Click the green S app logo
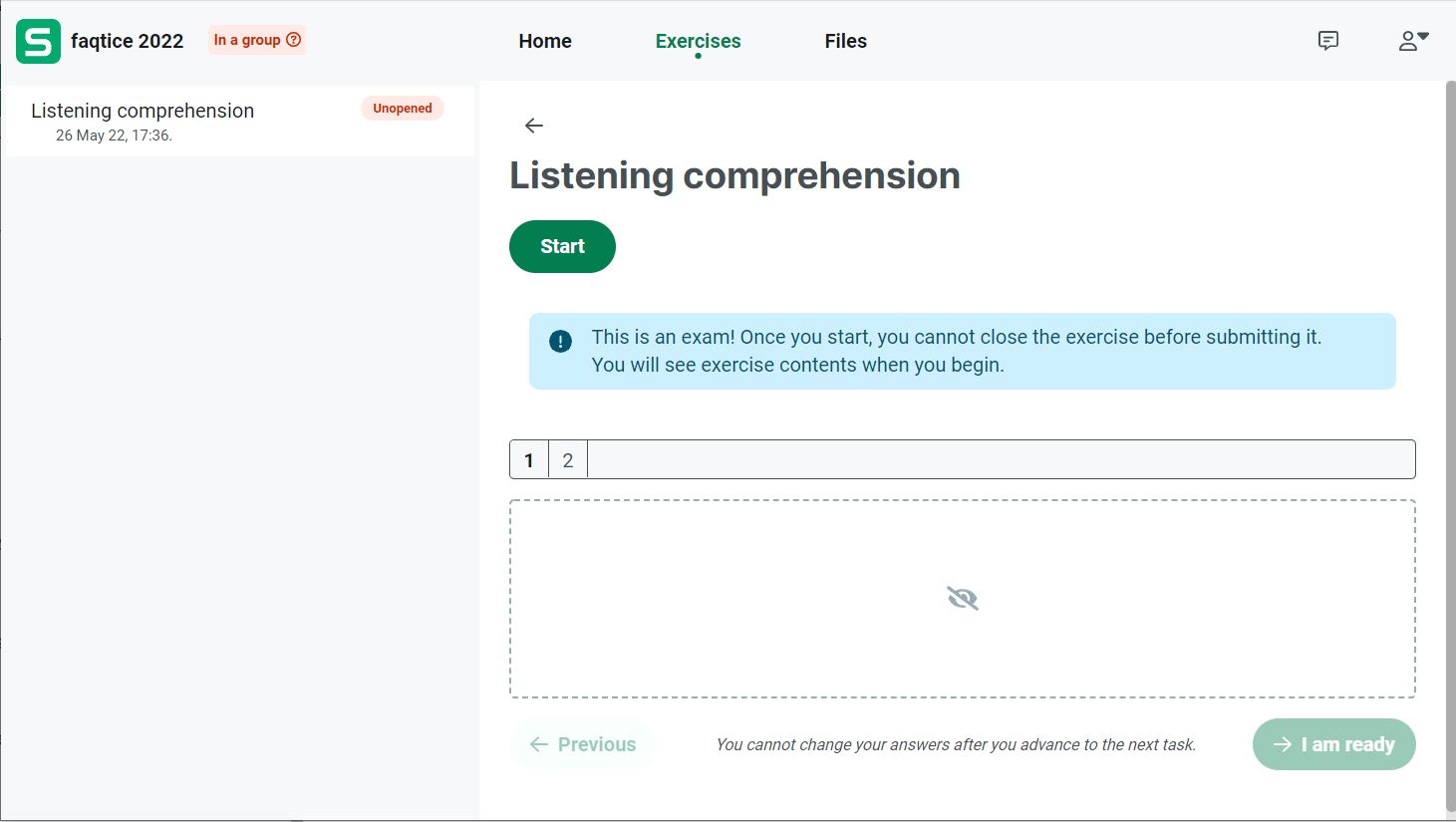Image resolution: width=1456 pixels, height=822 pixels. 38,41
